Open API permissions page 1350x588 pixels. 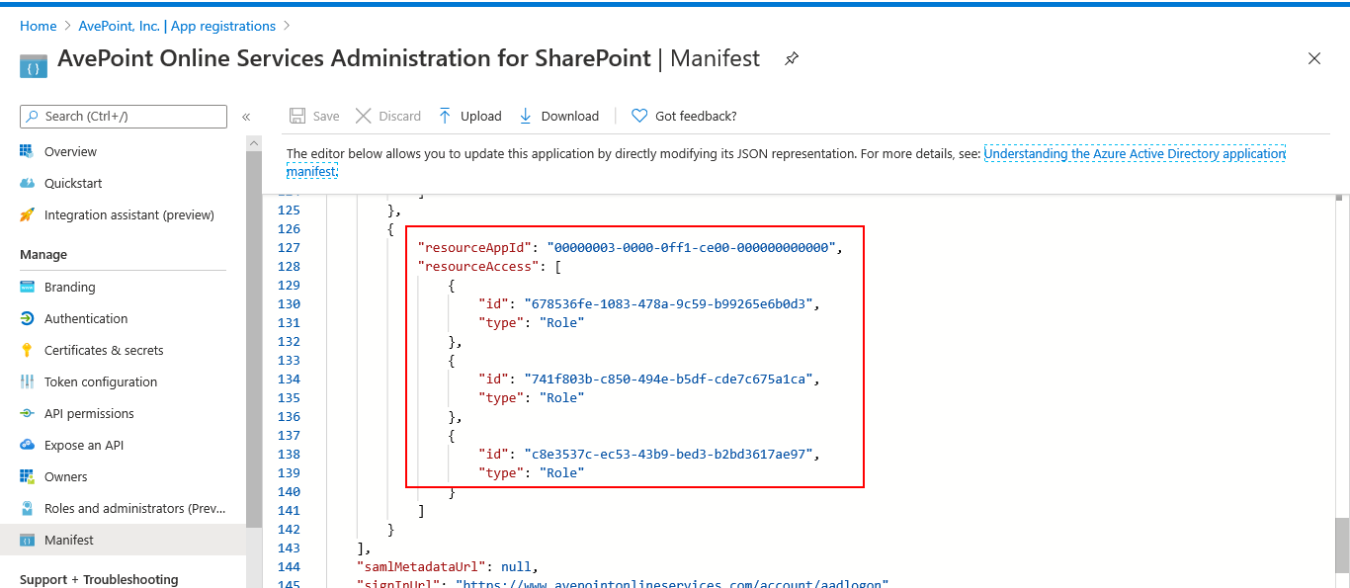[89, 414]
